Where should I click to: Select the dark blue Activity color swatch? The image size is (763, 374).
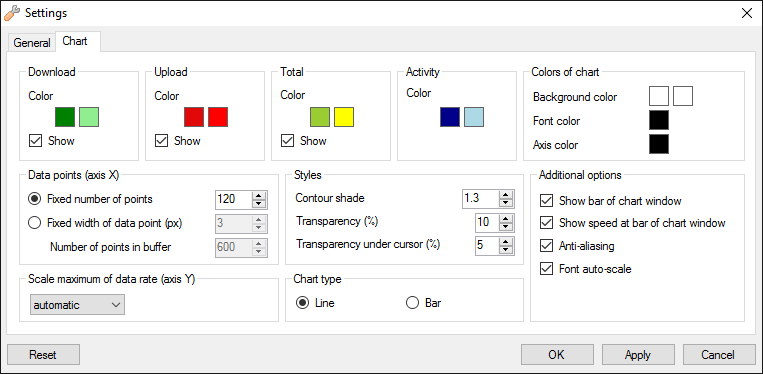450,117
